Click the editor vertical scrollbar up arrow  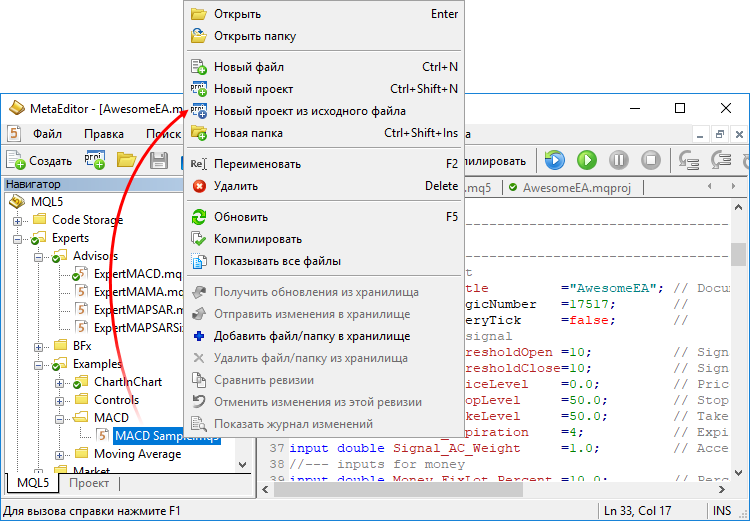point(739,207)
